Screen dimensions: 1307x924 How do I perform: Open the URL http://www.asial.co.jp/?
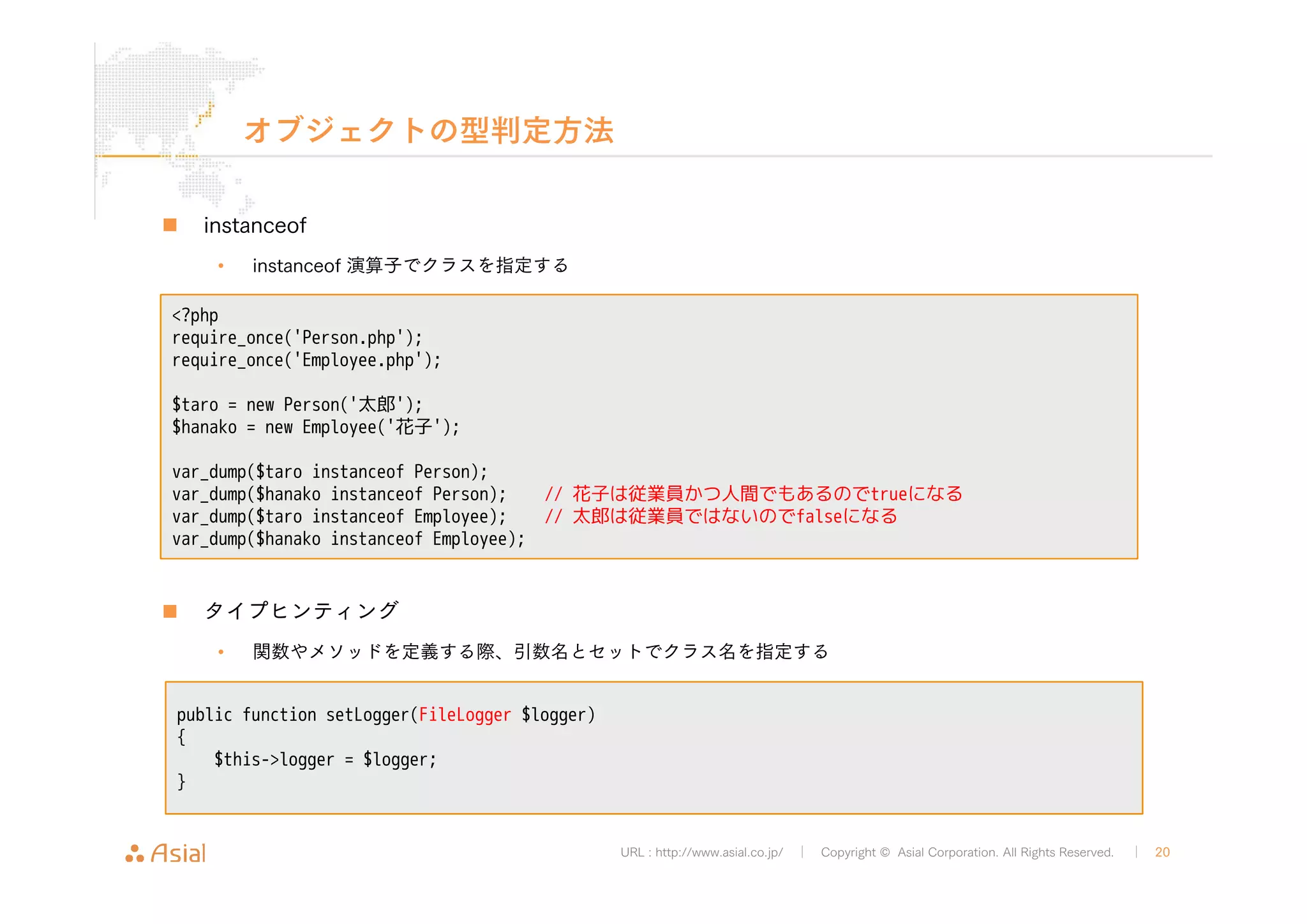[x=719, y=852]
